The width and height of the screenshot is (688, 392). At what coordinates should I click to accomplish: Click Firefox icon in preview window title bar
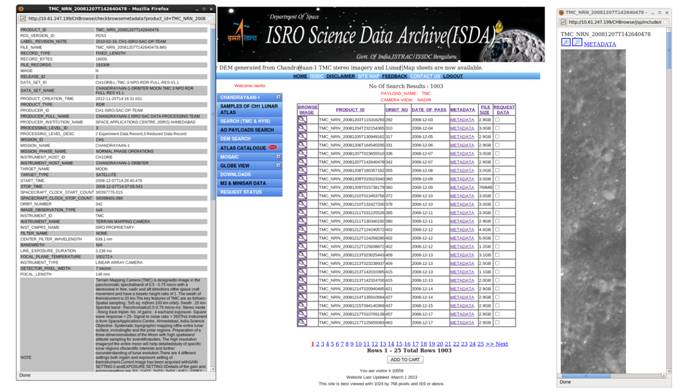pyautogui.click(x=561, y=13)
